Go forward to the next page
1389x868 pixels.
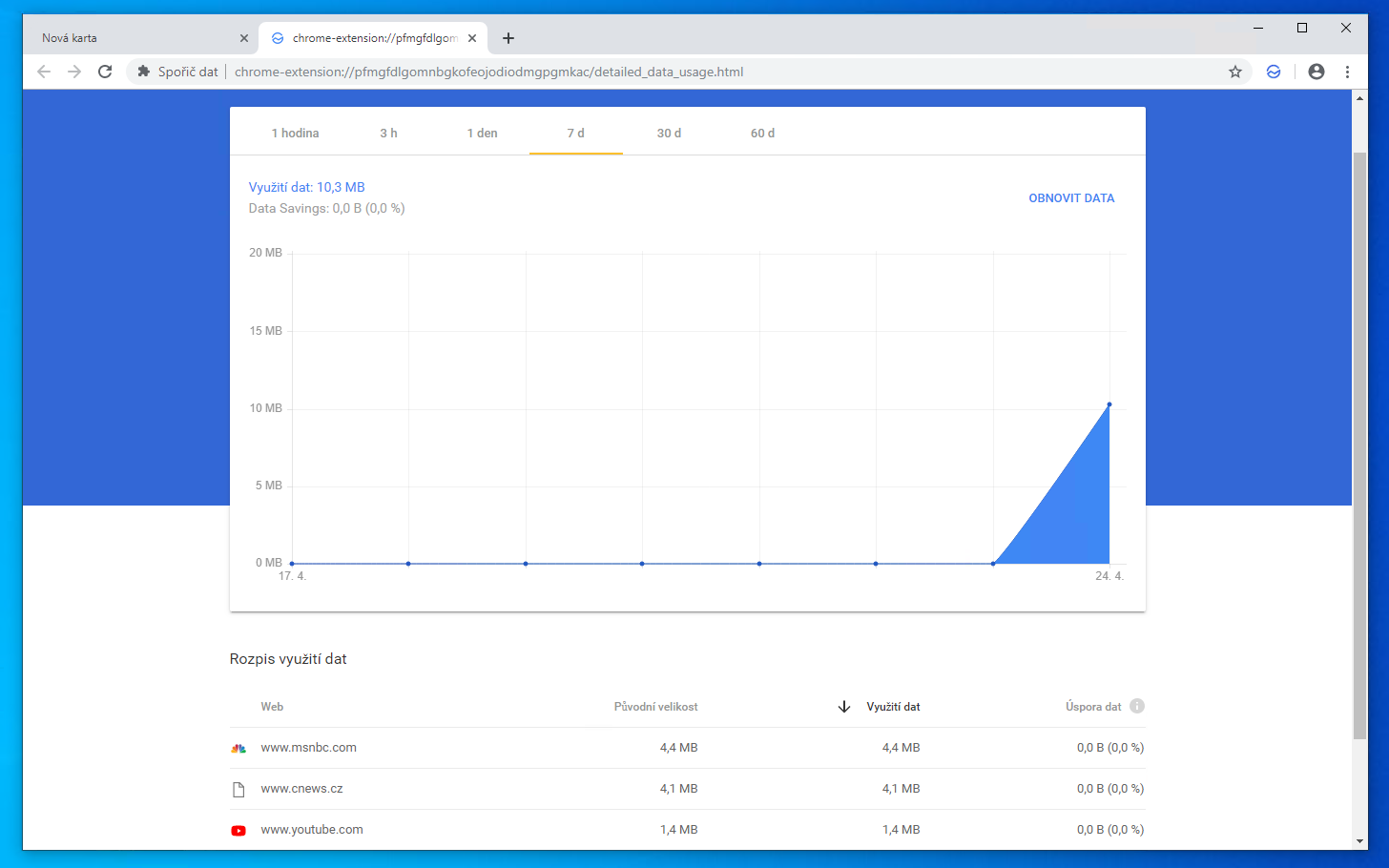click(74, 72)
